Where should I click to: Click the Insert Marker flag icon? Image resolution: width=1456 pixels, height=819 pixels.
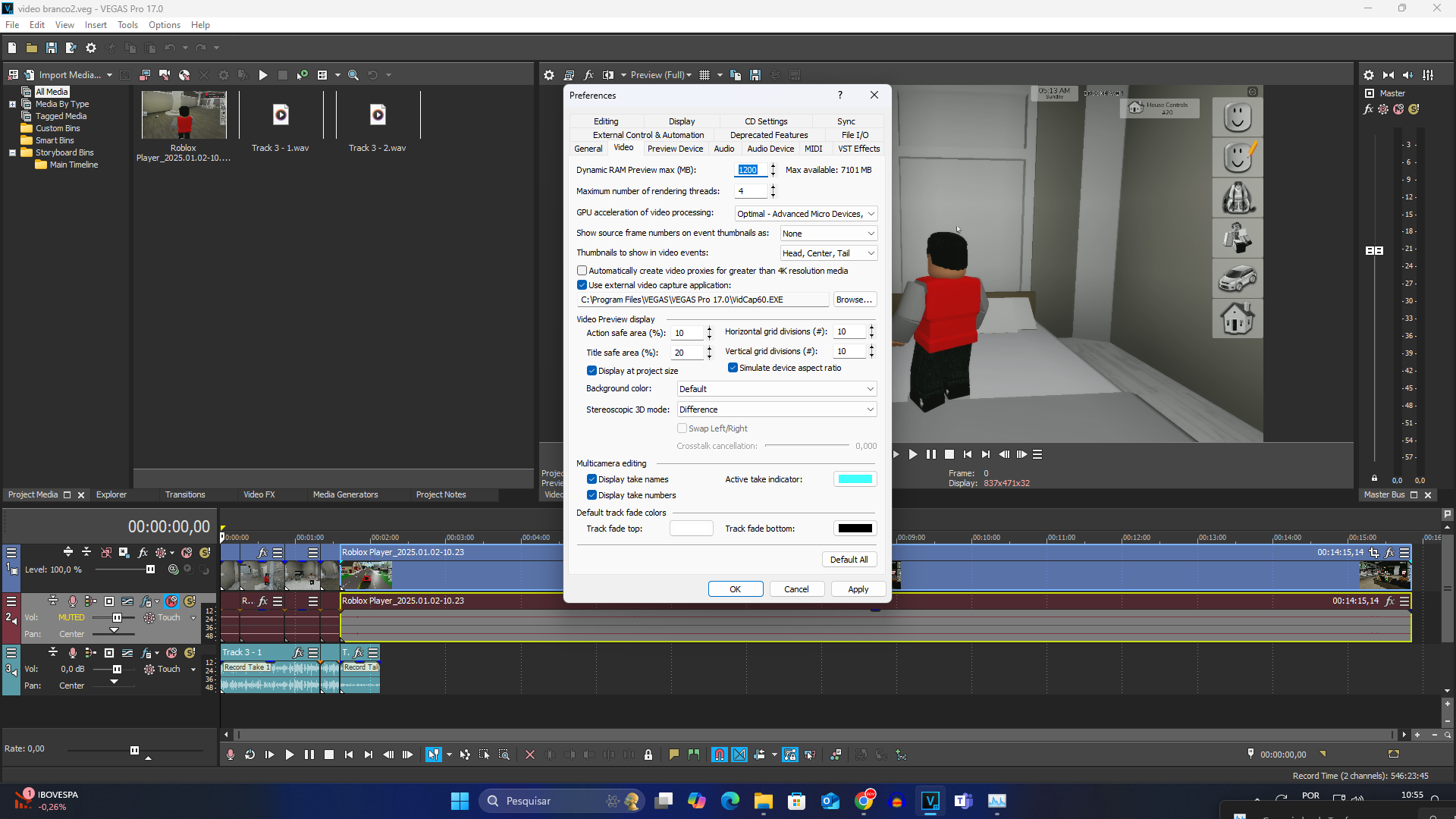point(674,755)
